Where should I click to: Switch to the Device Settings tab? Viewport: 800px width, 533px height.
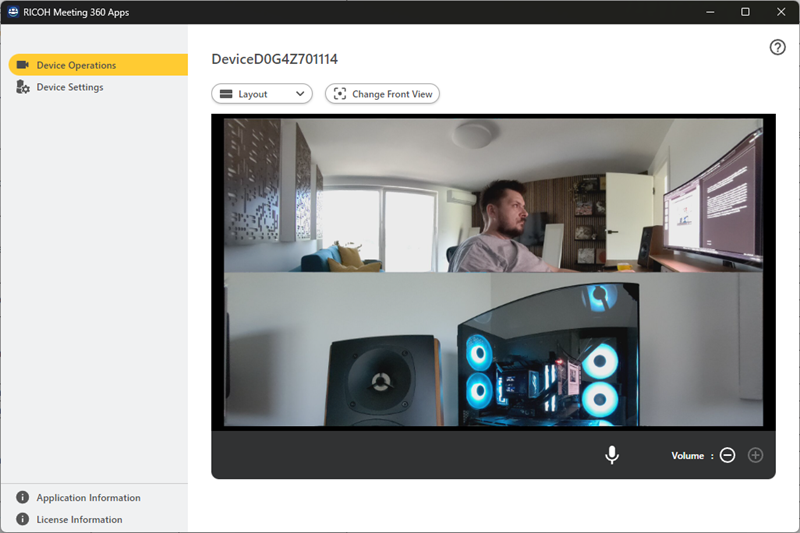pos(70,87)
